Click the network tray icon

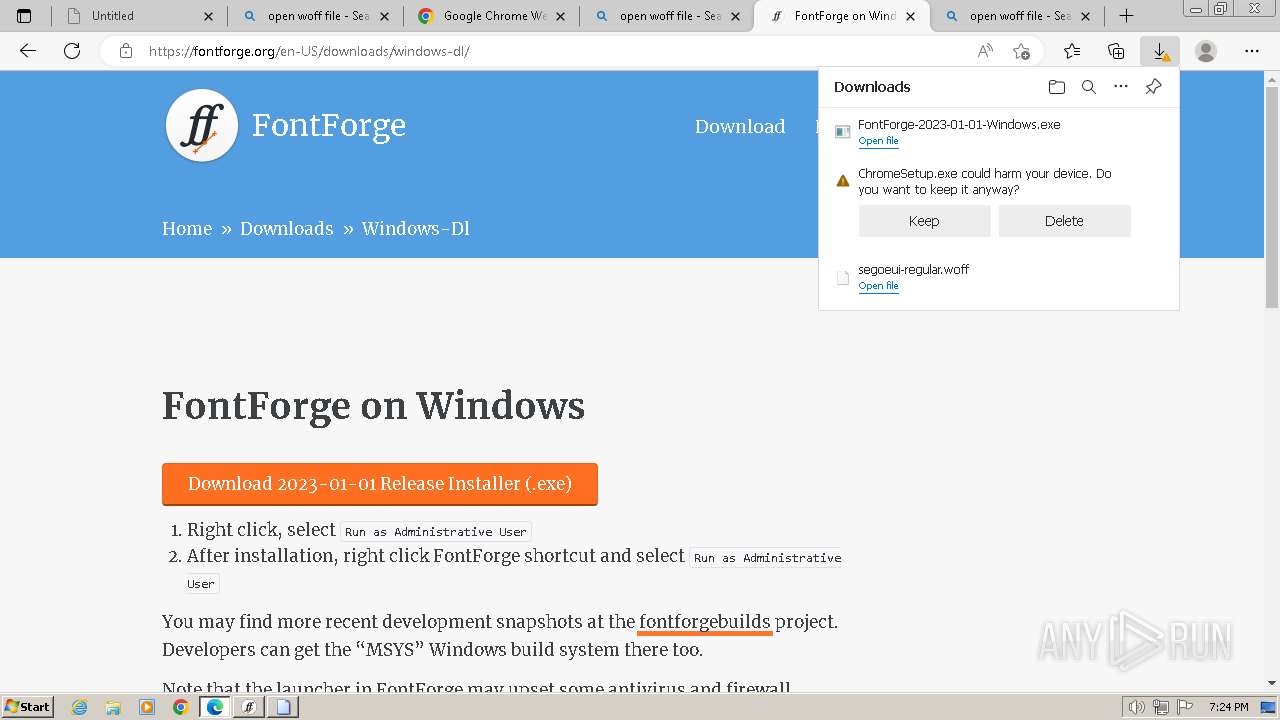click(1161, 707)
